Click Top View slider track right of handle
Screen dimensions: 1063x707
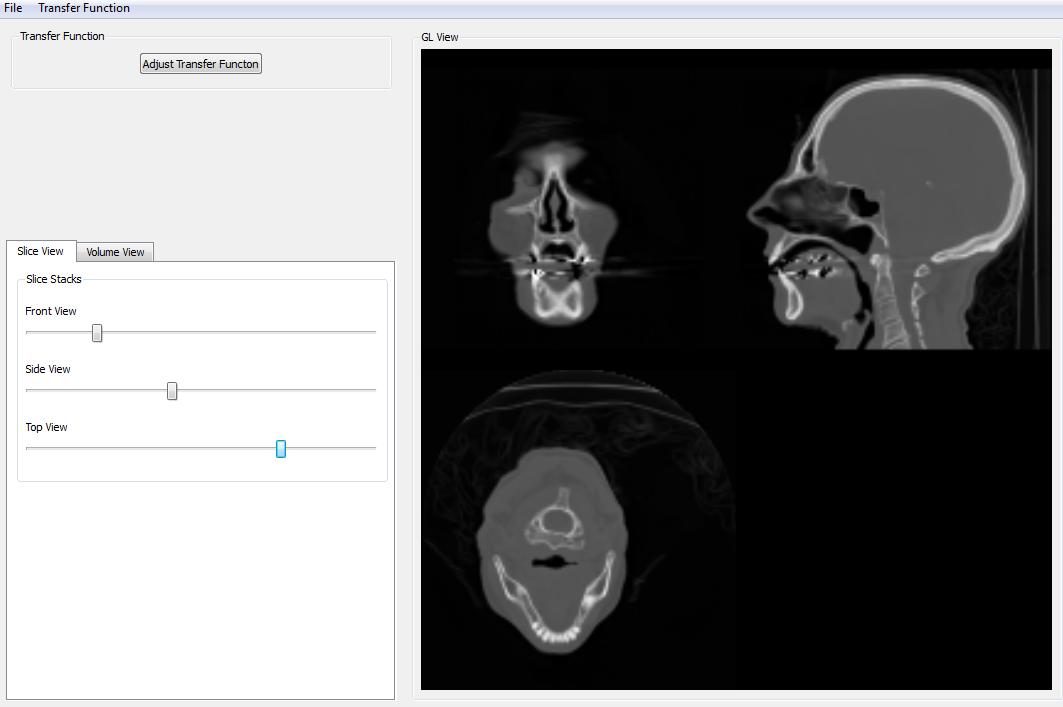pyautogui.click(x=330, y=448)
